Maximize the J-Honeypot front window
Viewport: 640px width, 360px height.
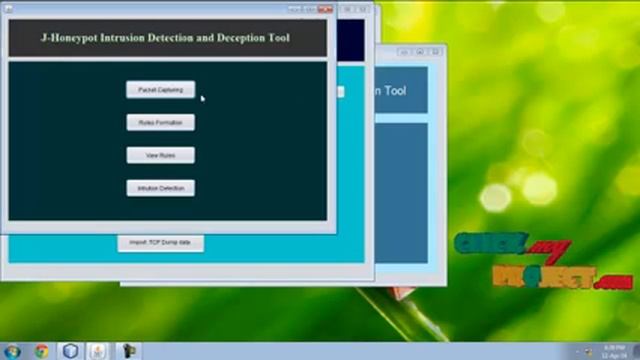point(310,9)
